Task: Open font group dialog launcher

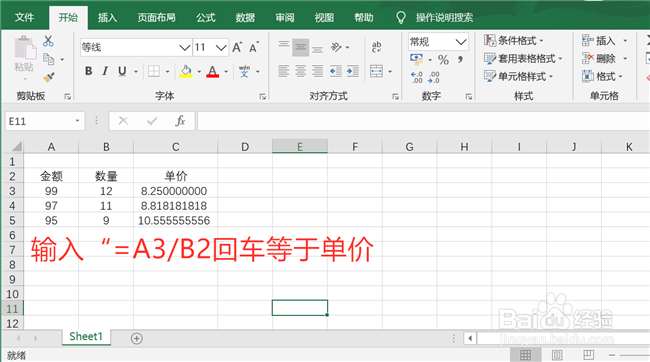Action: (262, 96)
